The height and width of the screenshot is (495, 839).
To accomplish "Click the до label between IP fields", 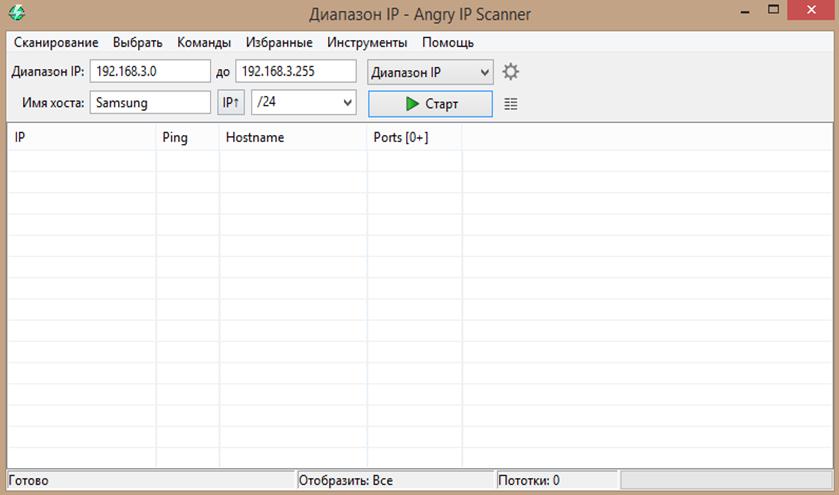I will point(223,72).
